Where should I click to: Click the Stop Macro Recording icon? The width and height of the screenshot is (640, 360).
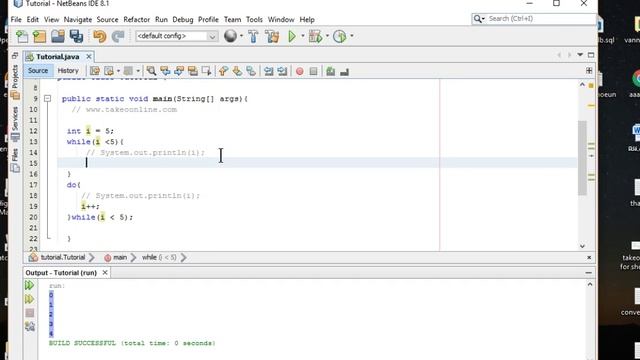click(313, 71)
